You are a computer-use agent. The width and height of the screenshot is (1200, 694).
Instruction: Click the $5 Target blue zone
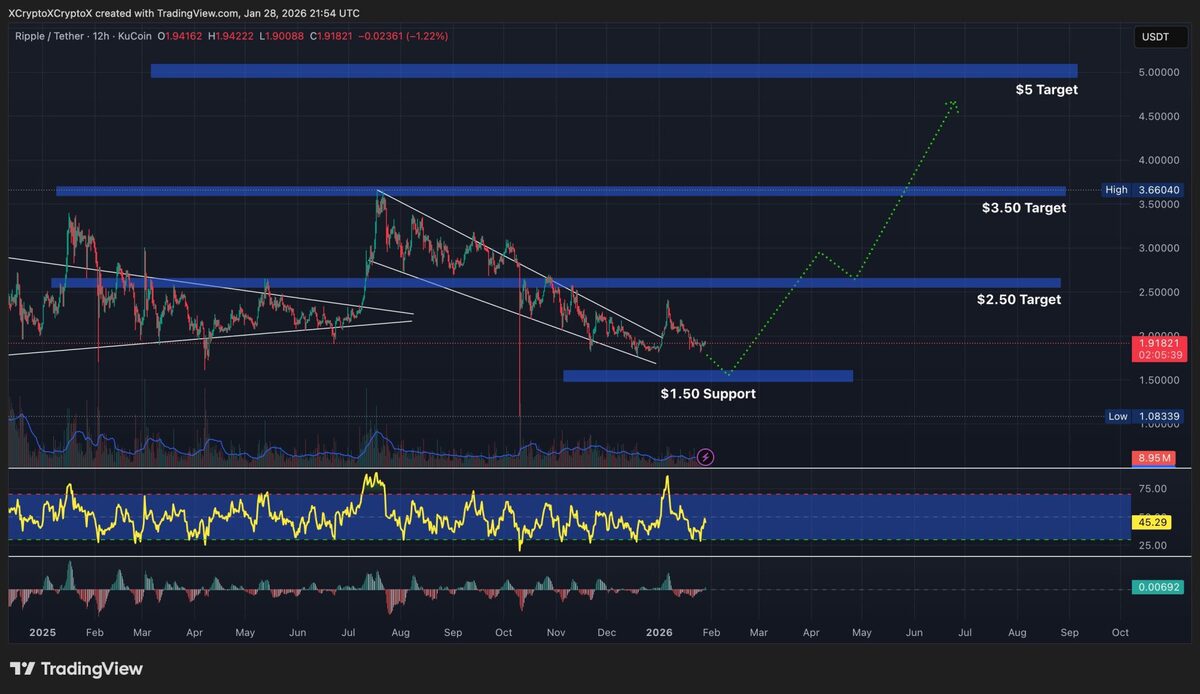[600, 70]
